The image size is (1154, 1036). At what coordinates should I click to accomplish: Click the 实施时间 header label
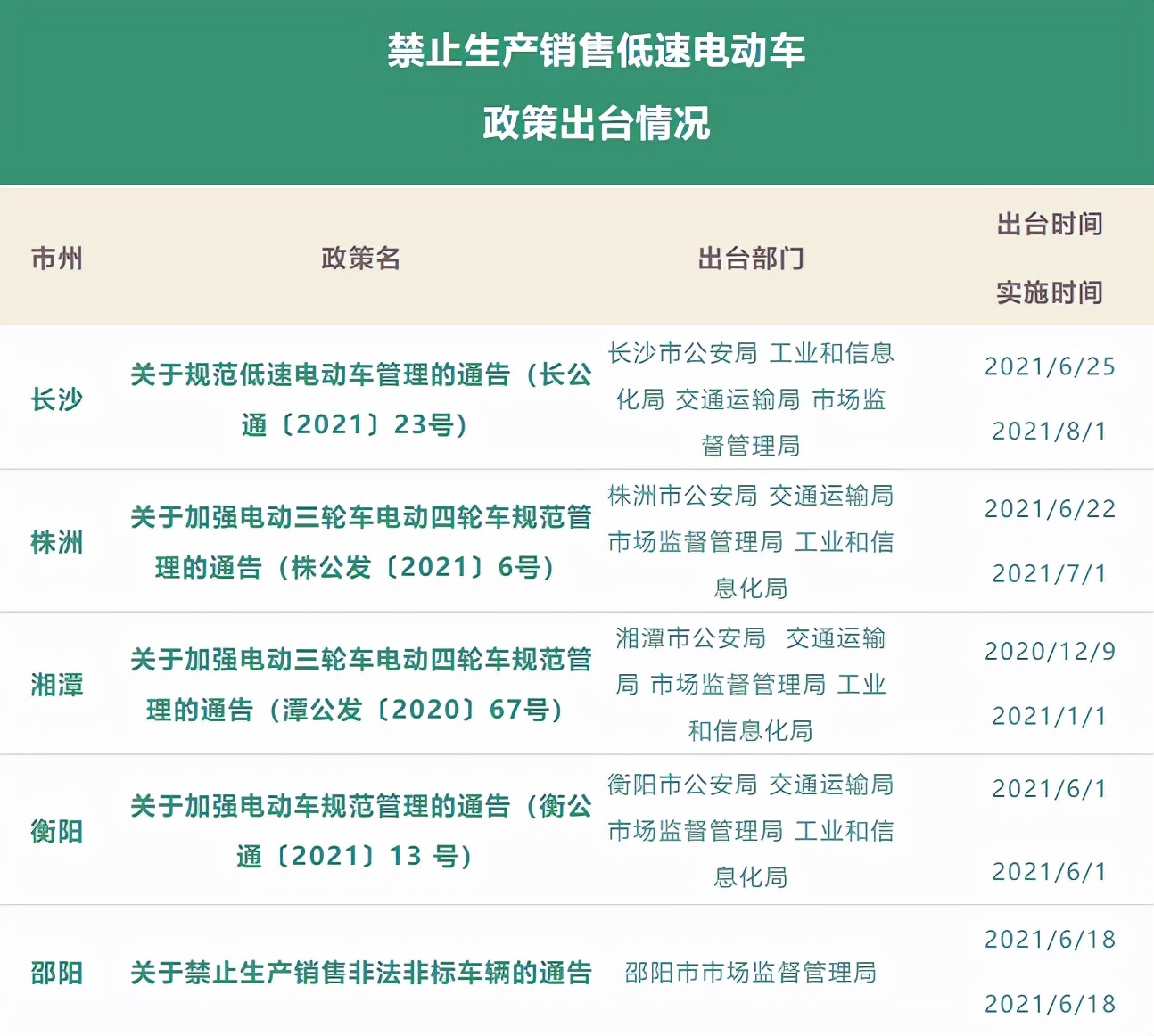(x=1050, y=292)
